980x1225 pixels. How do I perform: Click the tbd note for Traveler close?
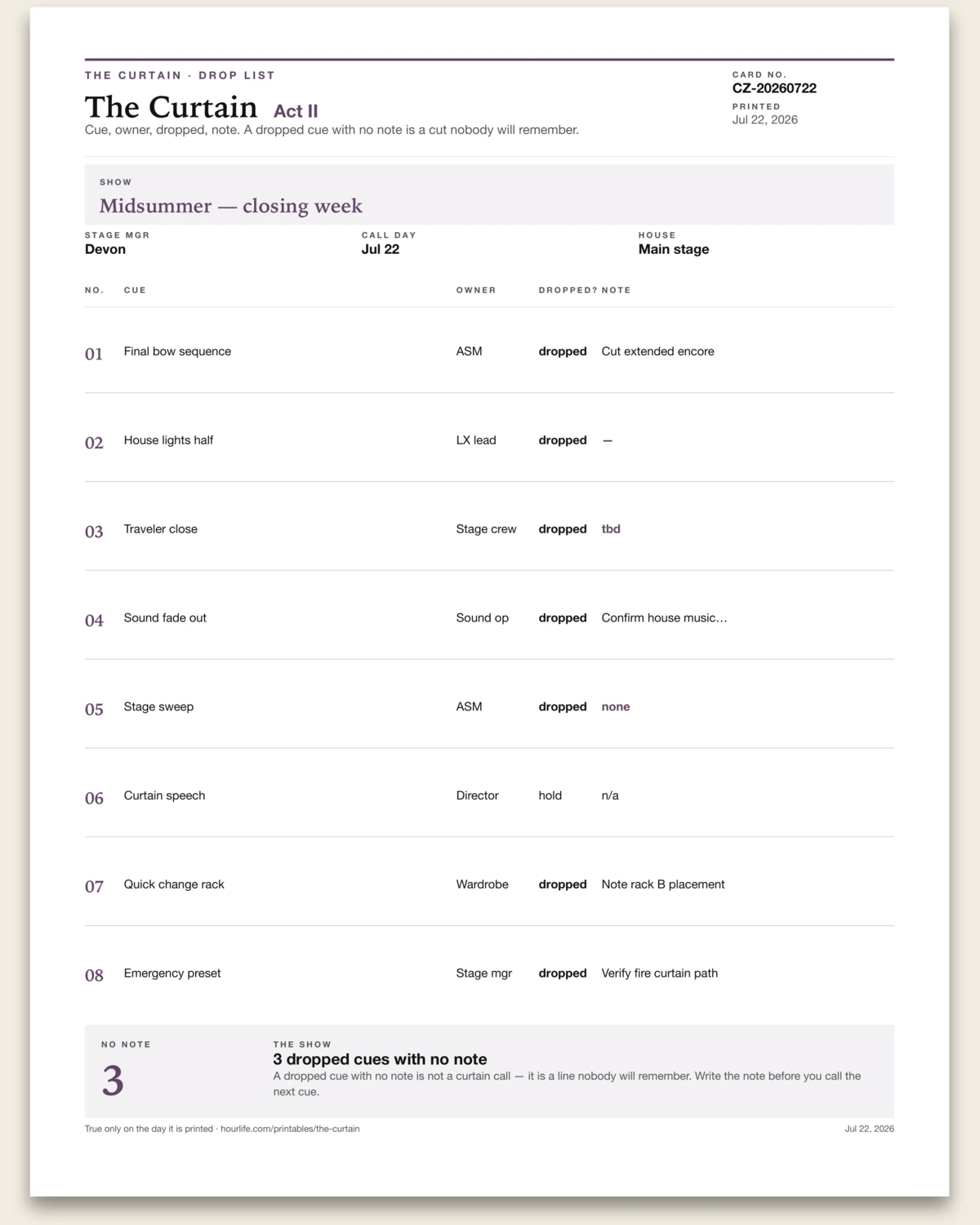[x=611, y=529]
